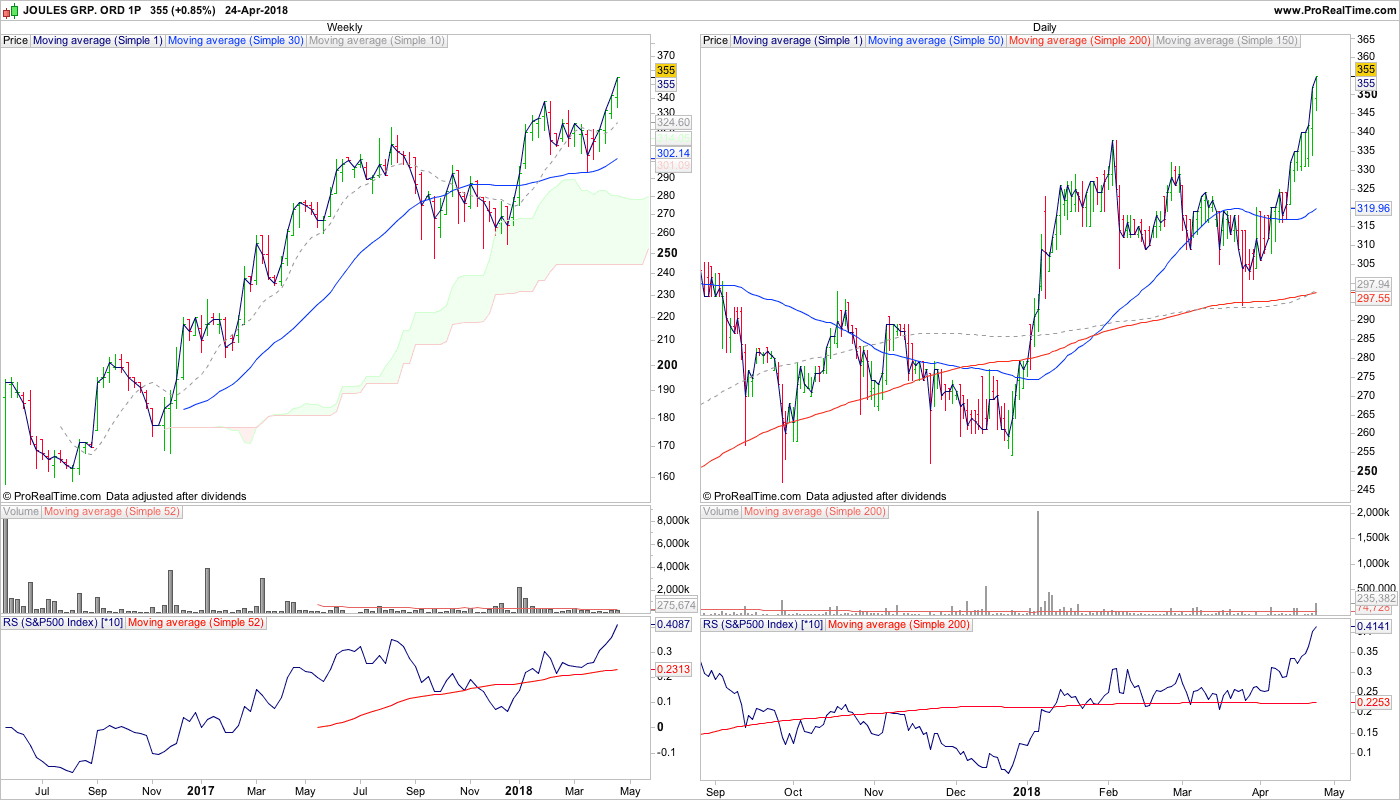The width and height of the screenshot is (1400, 800).
Task: Click the yellow 355 price tag on Weekly axis
Action: pos(665,71)
